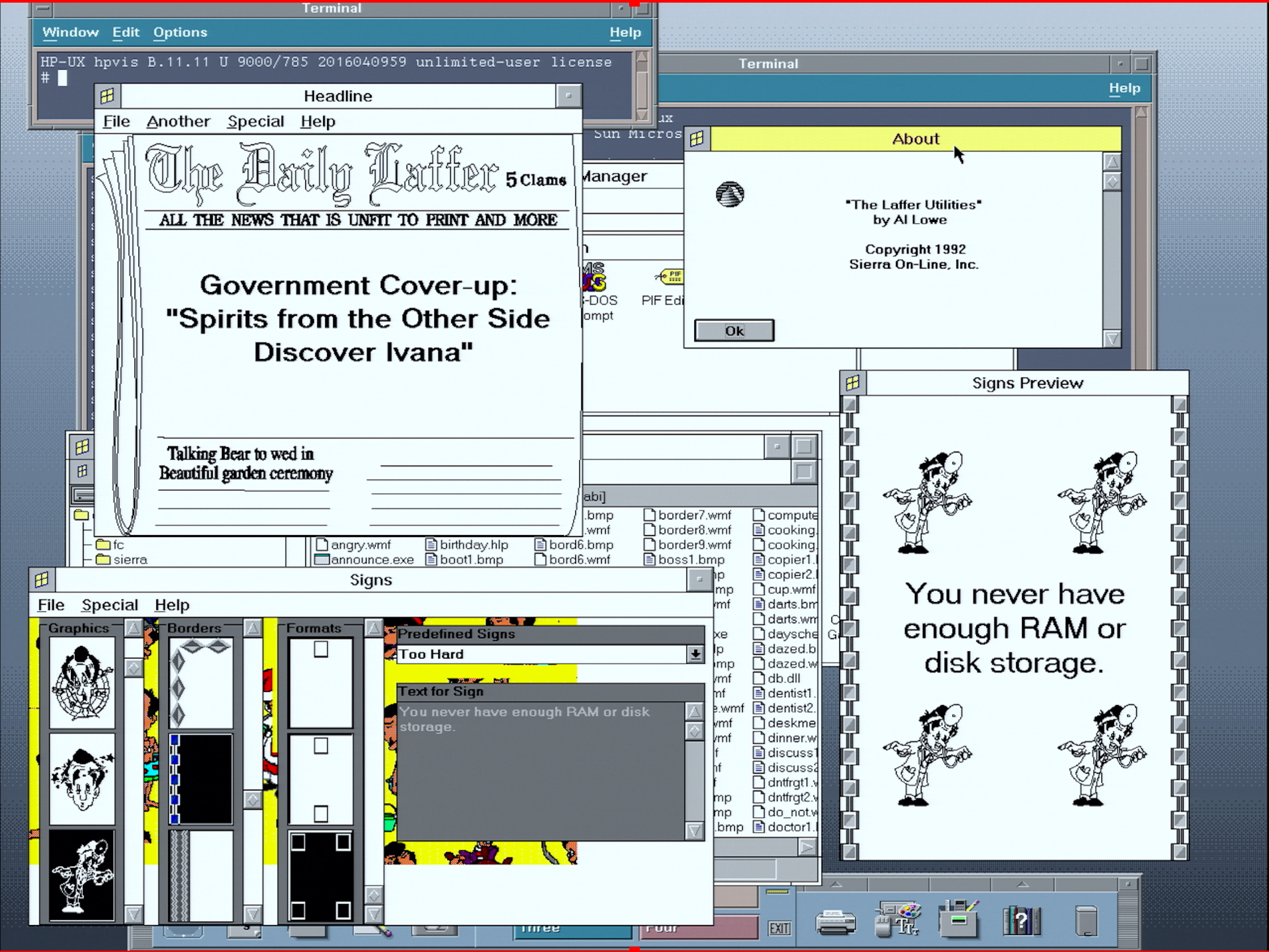Open the Another menu in the Headline window
The width and height of the screenshot is (1269, 952).
178,121
